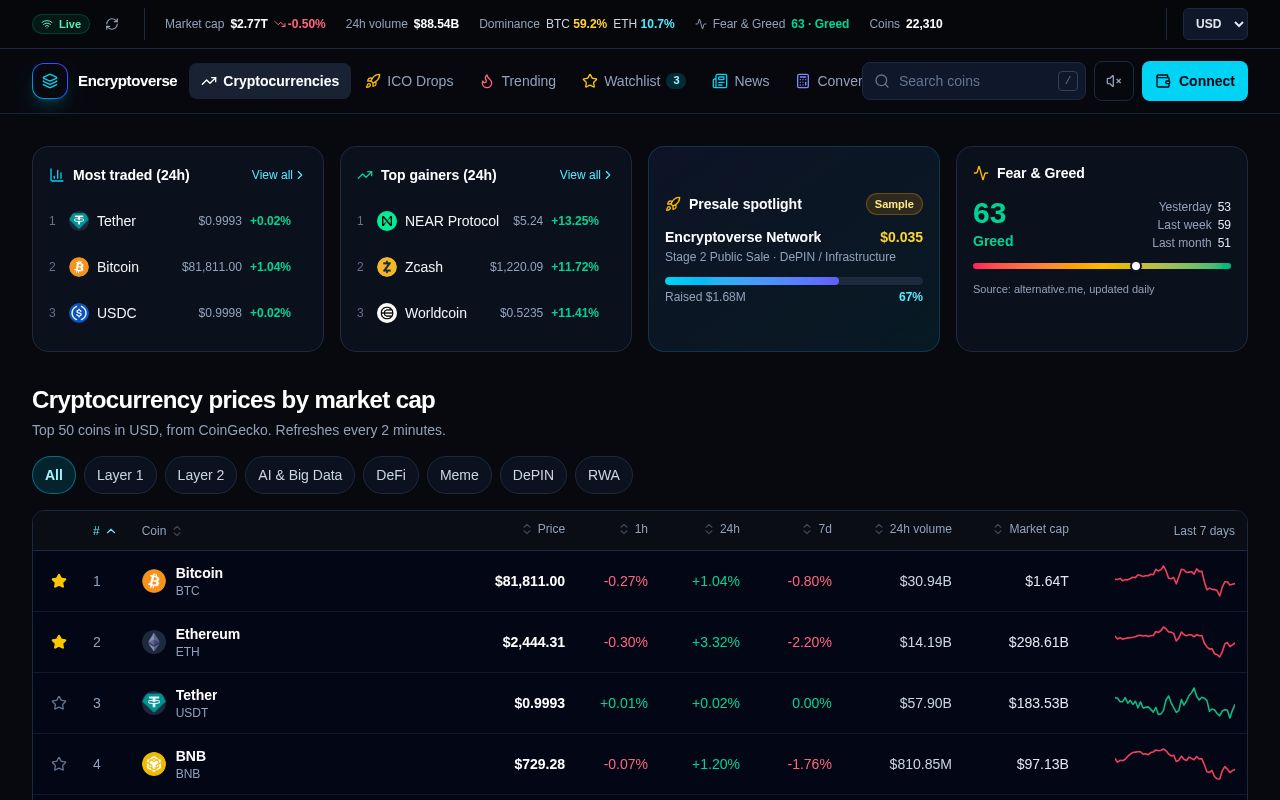Click the refresh data icon
The height and width of the screenshot is (800, 1280).
pyautogui.click(x=112, y=24)
